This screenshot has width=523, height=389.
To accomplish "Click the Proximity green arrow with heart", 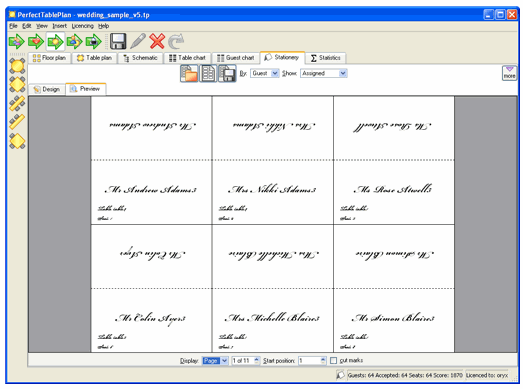I will coord(36,41).
